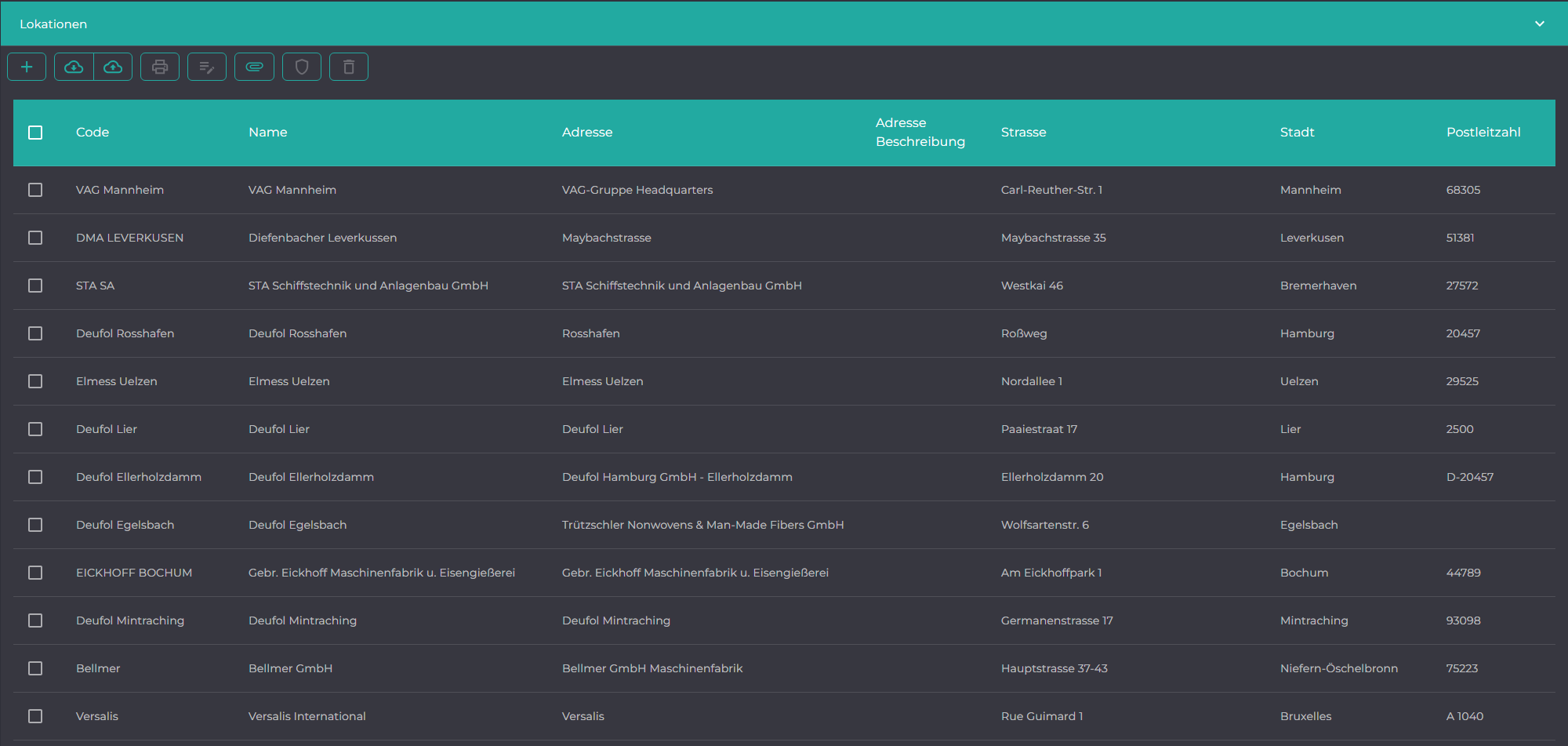This screenshot has width=1568, height=746.
Task: Tick the Versalis row checkbox
Action: click(x=35, y=716)
